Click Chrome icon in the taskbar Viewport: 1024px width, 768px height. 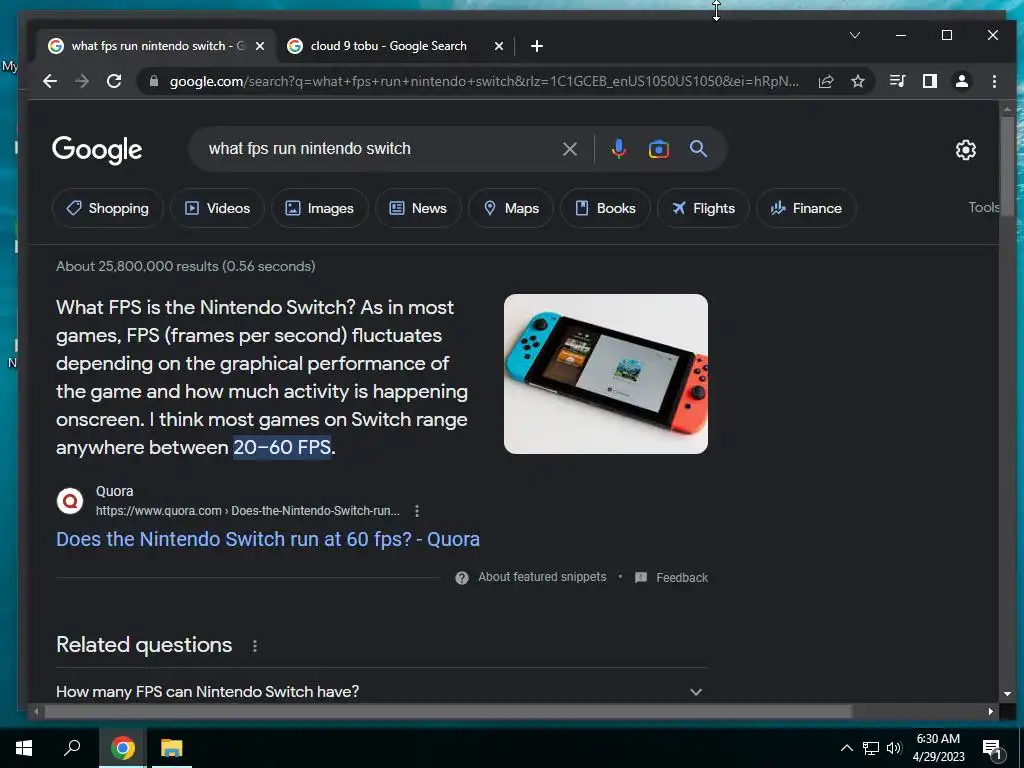pyautogui.click(x=122, y=748)
